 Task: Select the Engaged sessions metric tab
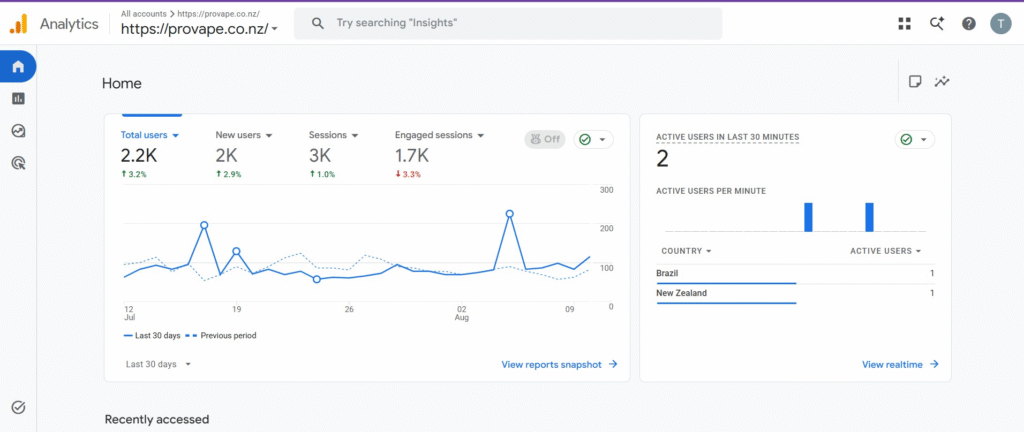pyautogui.click(x=440, y=135)
